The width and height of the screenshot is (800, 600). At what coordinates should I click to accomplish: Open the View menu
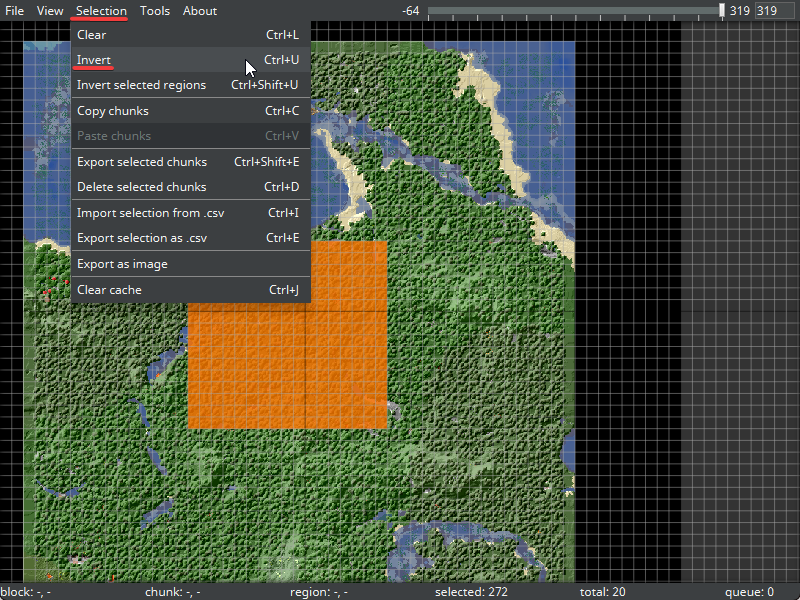click(x=50, y=11)
